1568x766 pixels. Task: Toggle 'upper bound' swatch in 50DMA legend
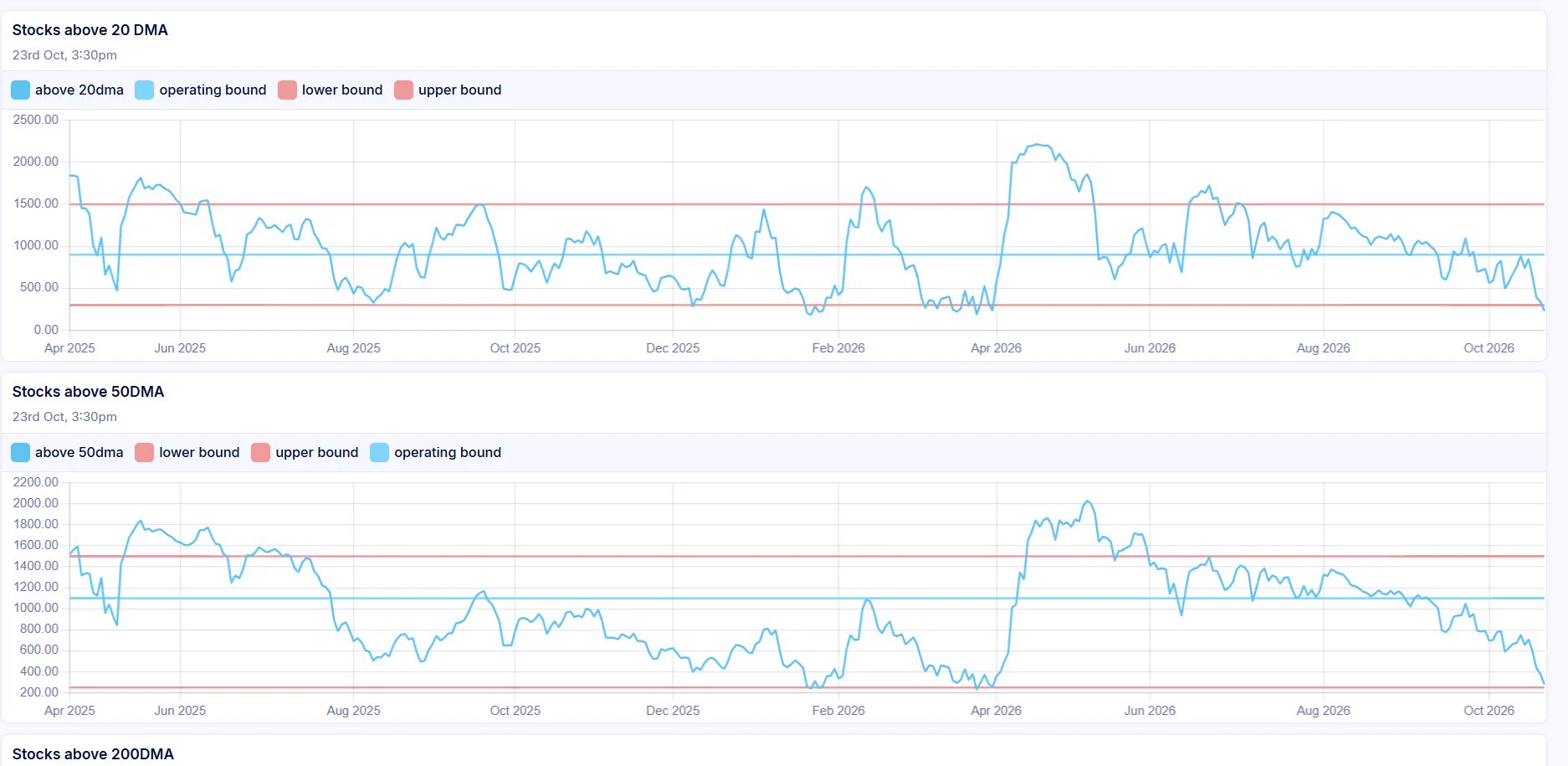click(261, 452)
